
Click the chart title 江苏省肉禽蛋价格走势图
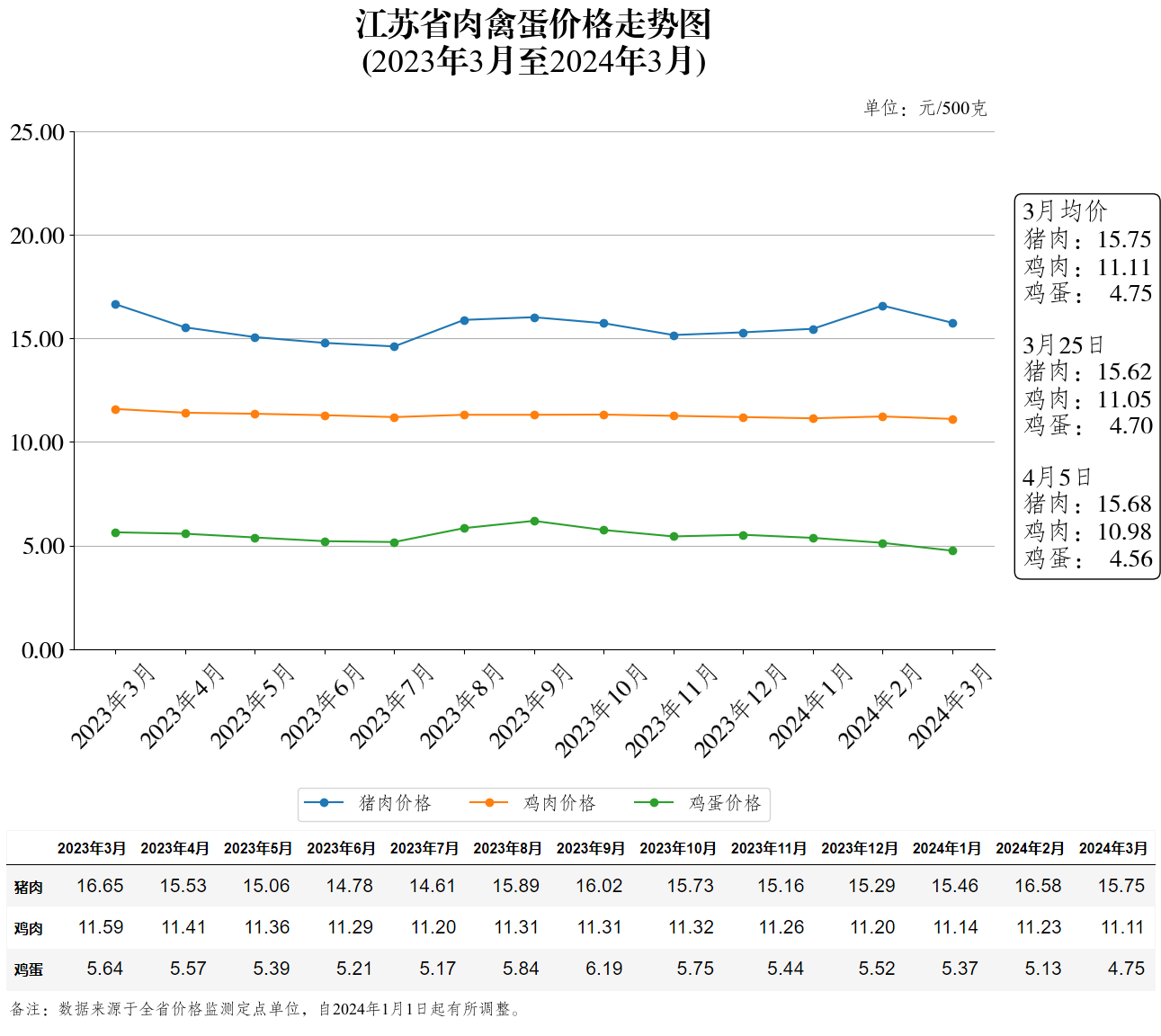[533, 24]
